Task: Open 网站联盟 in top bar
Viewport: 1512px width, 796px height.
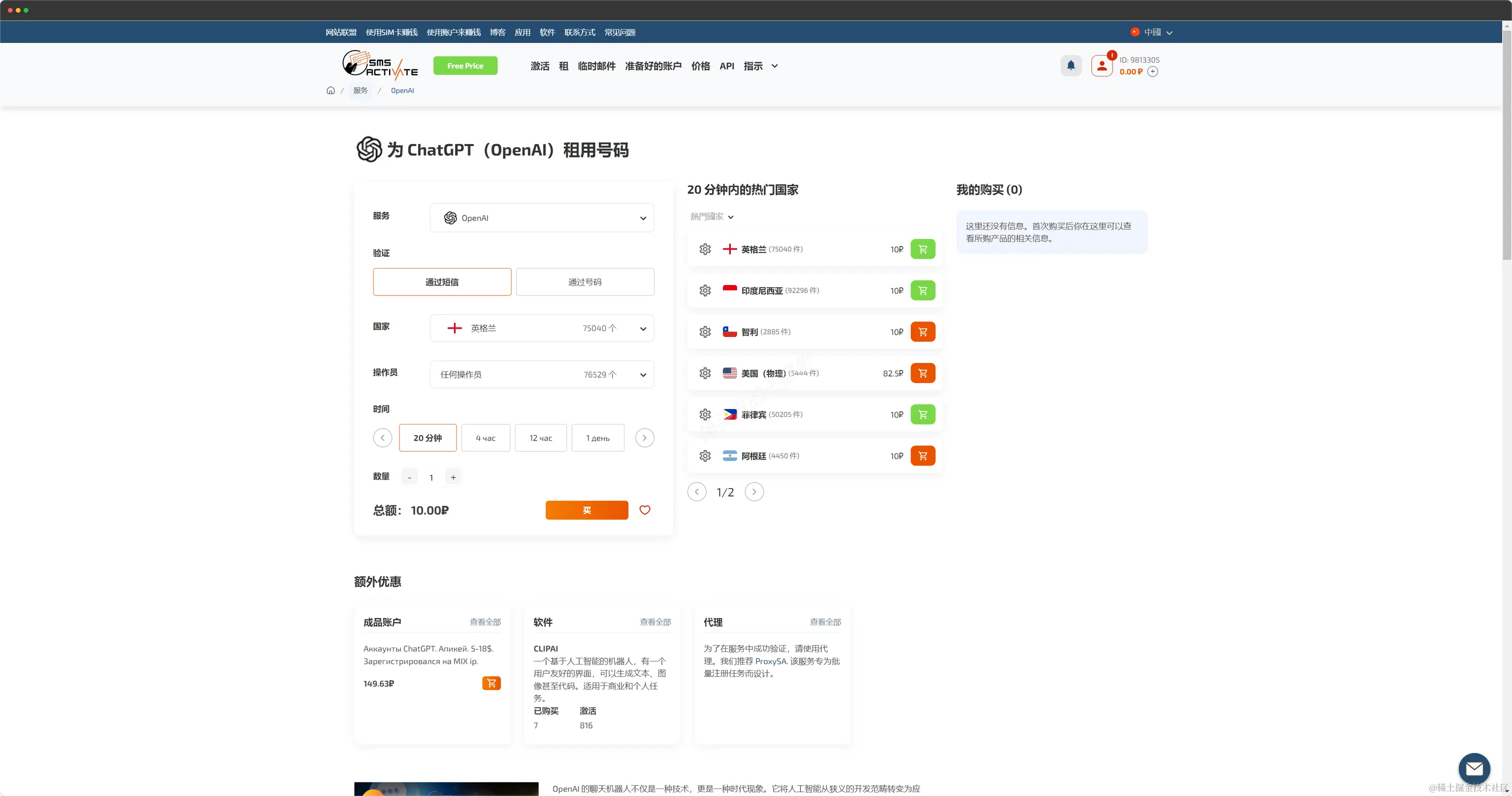Action: [341, 32]
